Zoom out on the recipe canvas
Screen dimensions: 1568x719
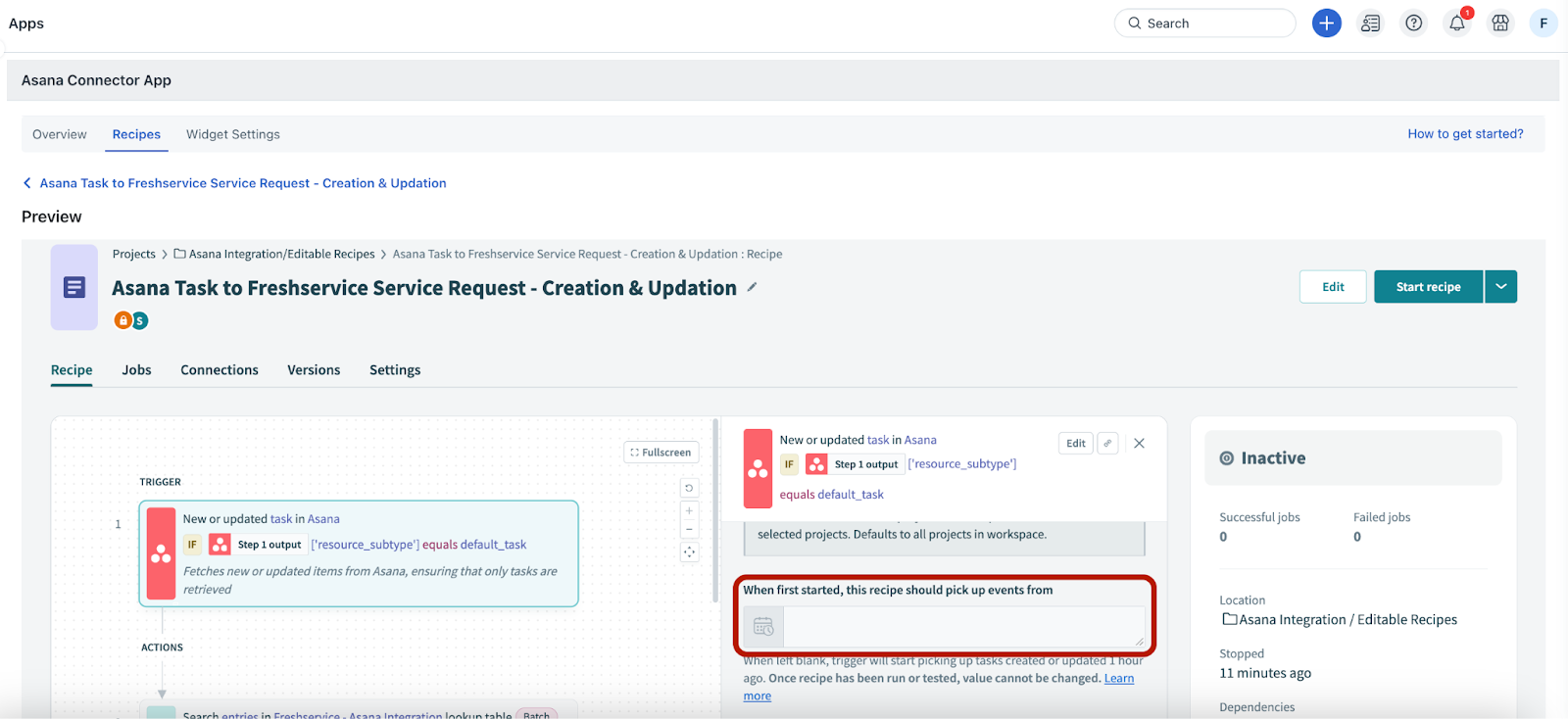(689, 529)
